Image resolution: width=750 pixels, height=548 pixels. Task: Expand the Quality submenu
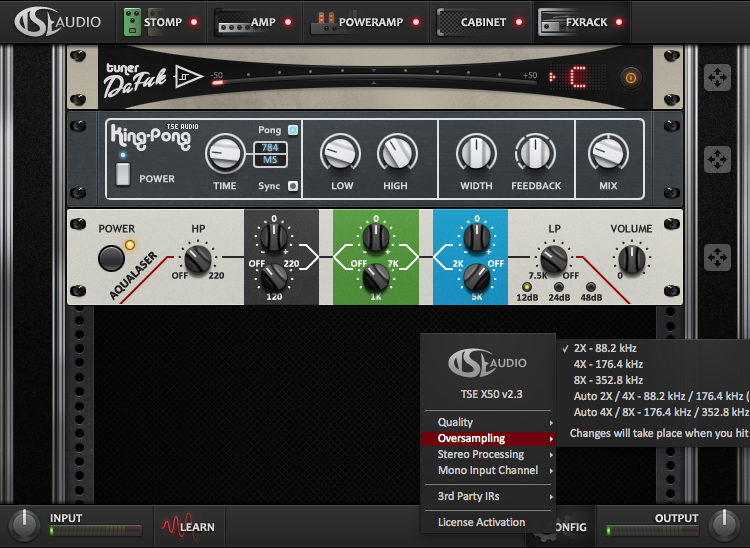tap(488, 422)
